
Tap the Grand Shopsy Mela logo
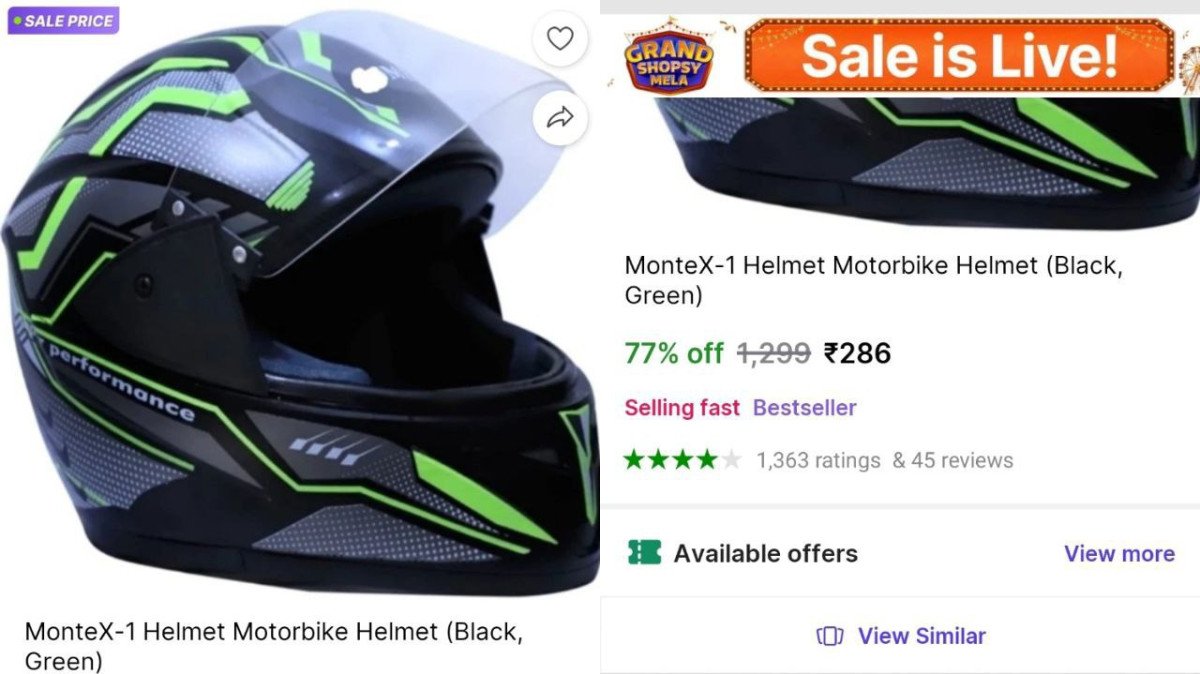[669, 56]
